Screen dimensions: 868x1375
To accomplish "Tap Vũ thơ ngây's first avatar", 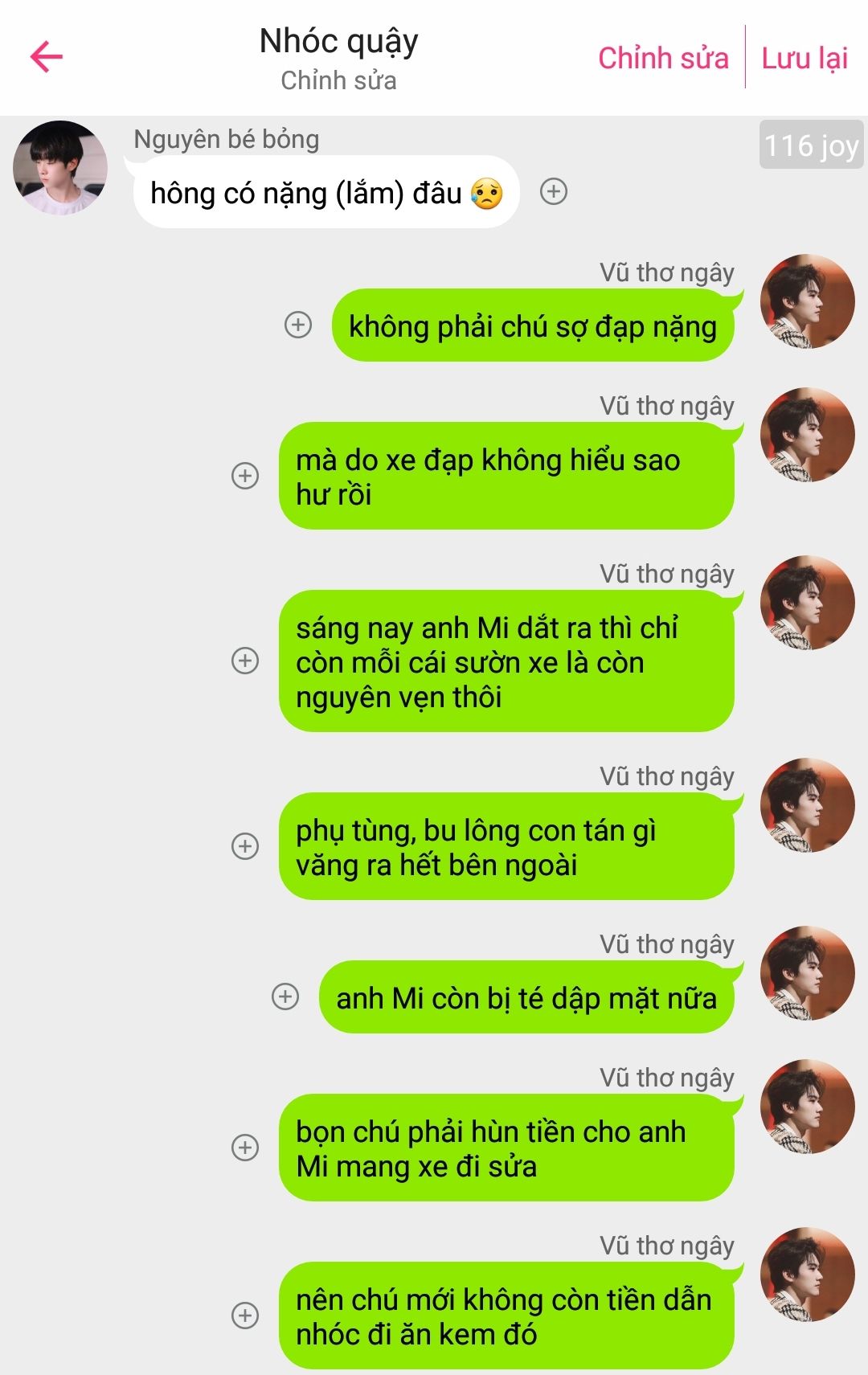I will point(808,301).
